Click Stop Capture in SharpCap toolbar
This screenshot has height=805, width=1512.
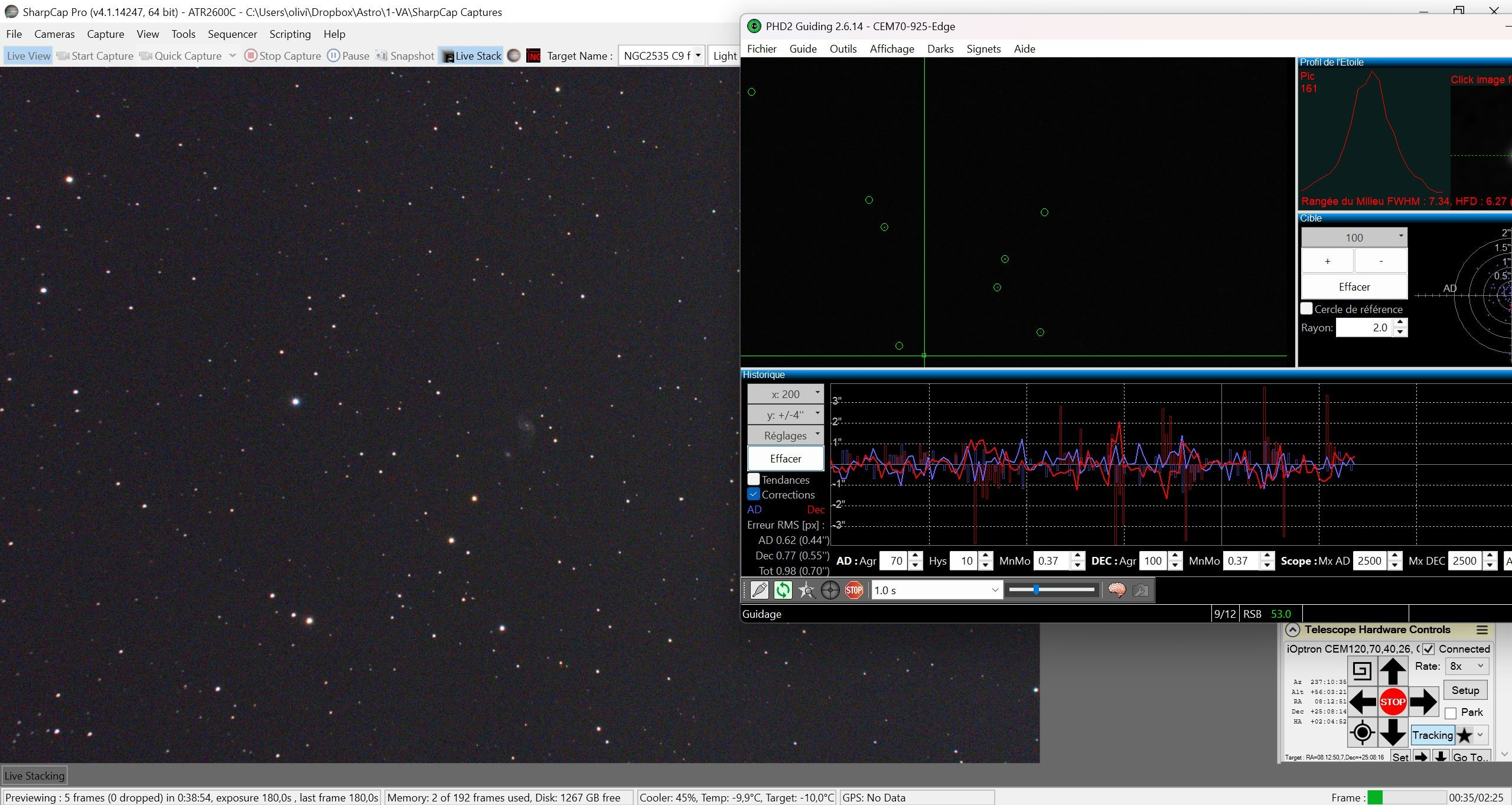(x=283, y=56)
